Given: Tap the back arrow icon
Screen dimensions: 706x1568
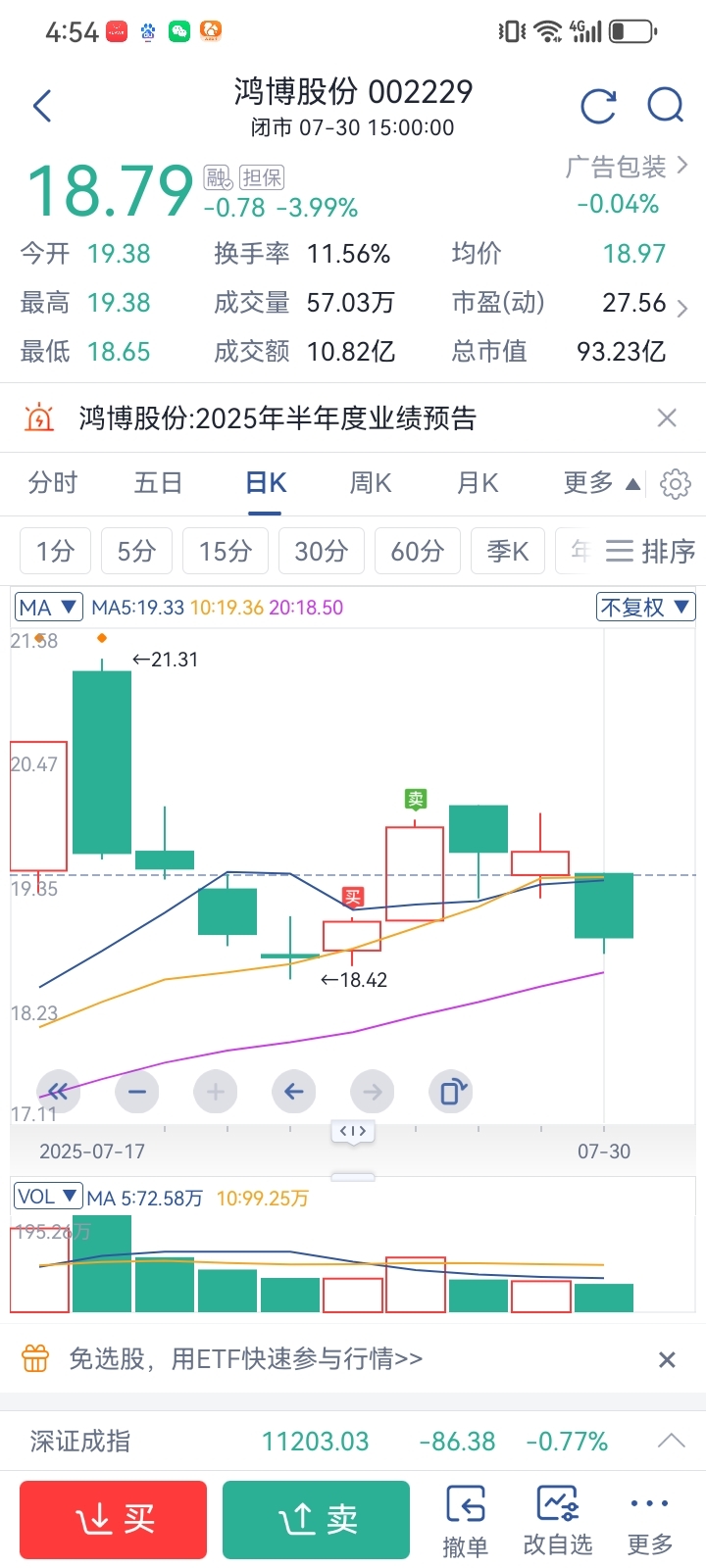Looking at the screenshot, I should (x=42, y=106).
